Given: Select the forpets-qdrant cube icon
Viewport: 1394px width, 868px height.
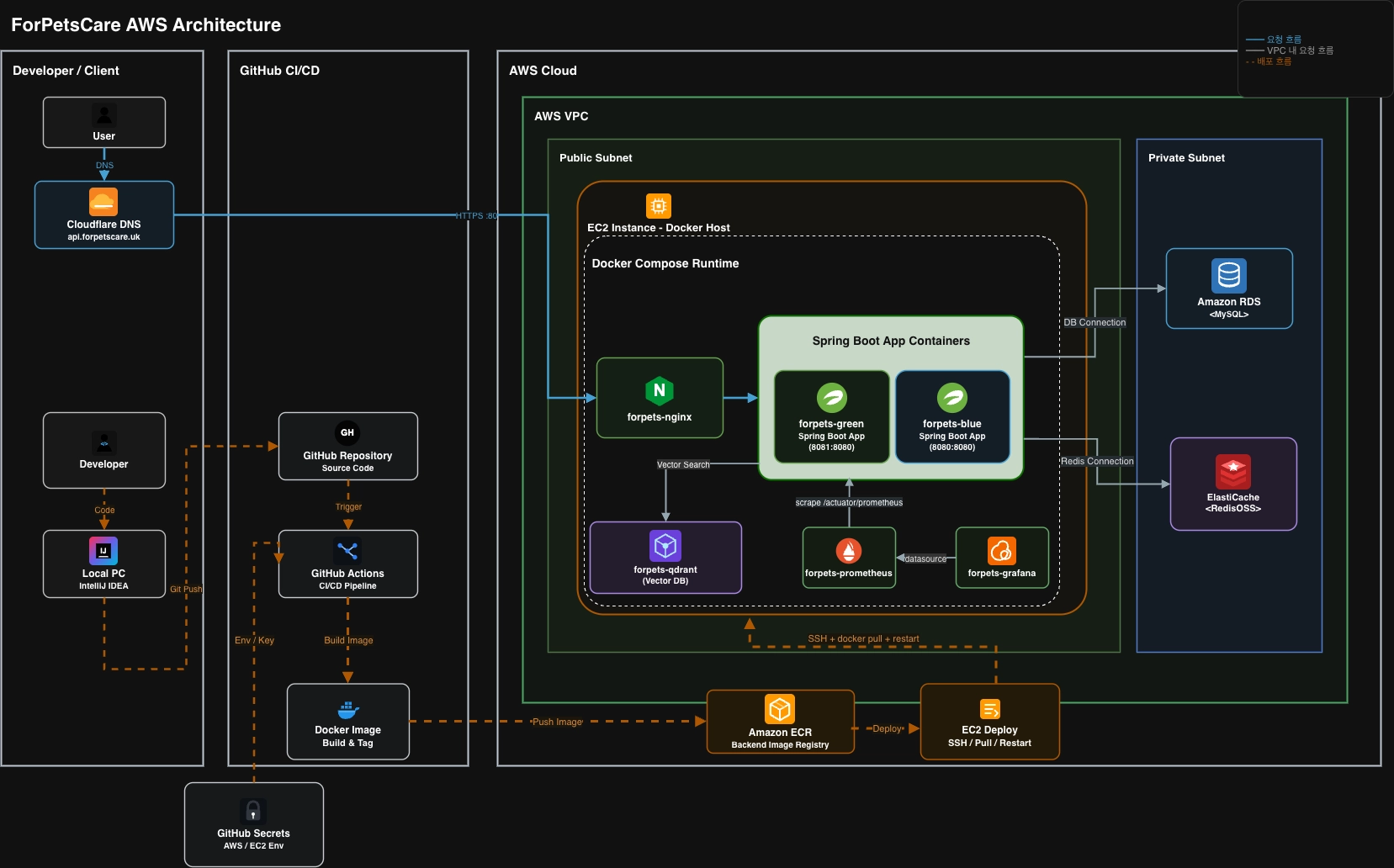Looking at the screenshot, I should tap(665, 546).
